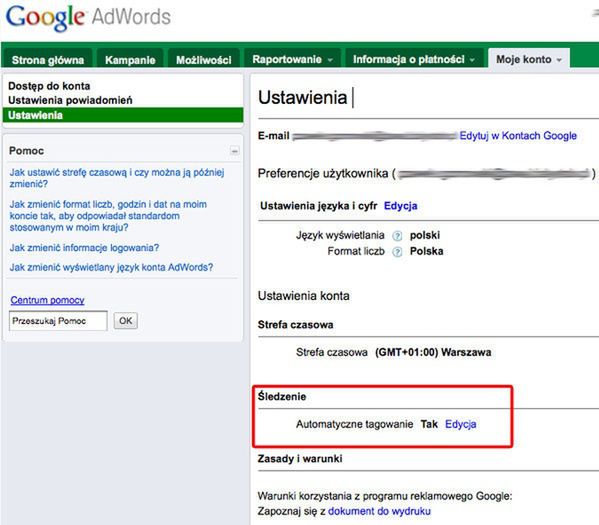Open help link about setting time zone

(x=117, y=178)
